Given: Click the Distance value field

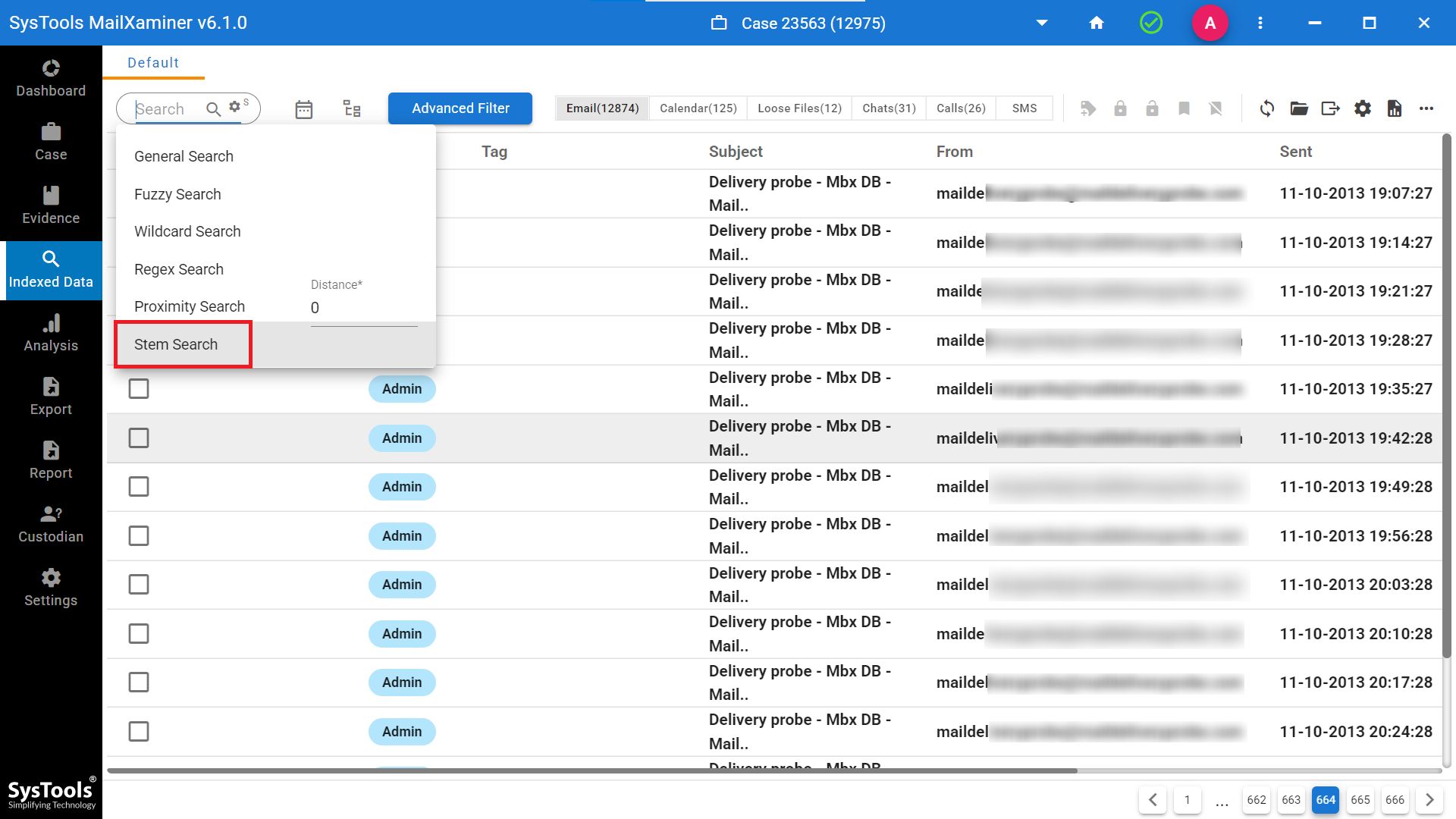Looking at the screenshot, I should (x=364, y=308).
